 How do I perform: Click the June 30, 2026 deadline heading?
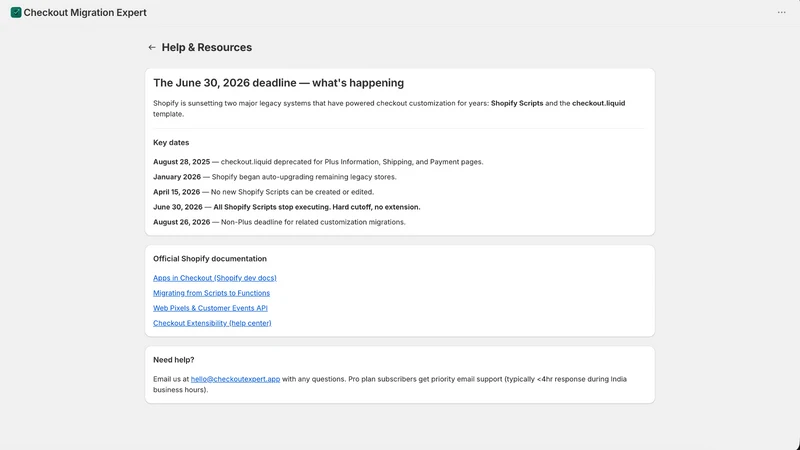coord(279,83)
